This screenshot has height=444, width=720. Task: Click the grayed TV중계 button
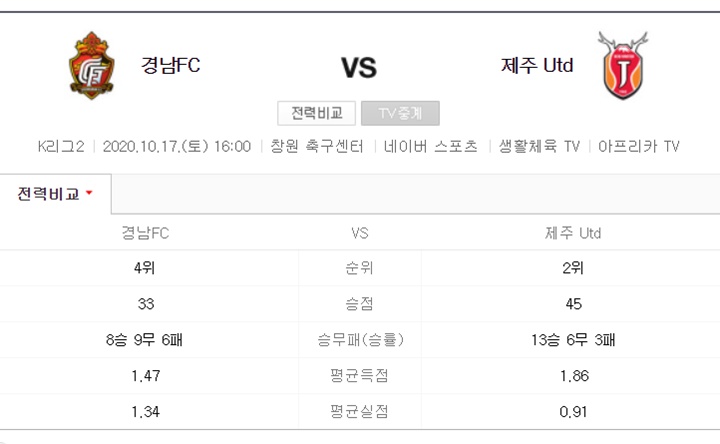(400, 113)
